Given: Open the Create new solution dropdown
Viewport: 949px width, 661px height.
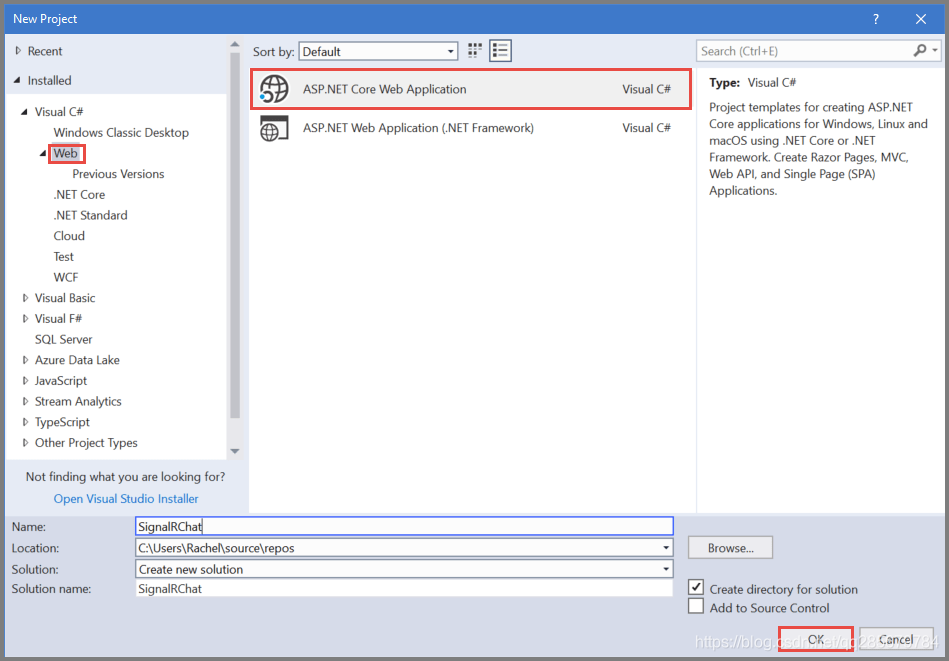Looking at the screenshot, I should pyautogui.click(x=664, y=568).
